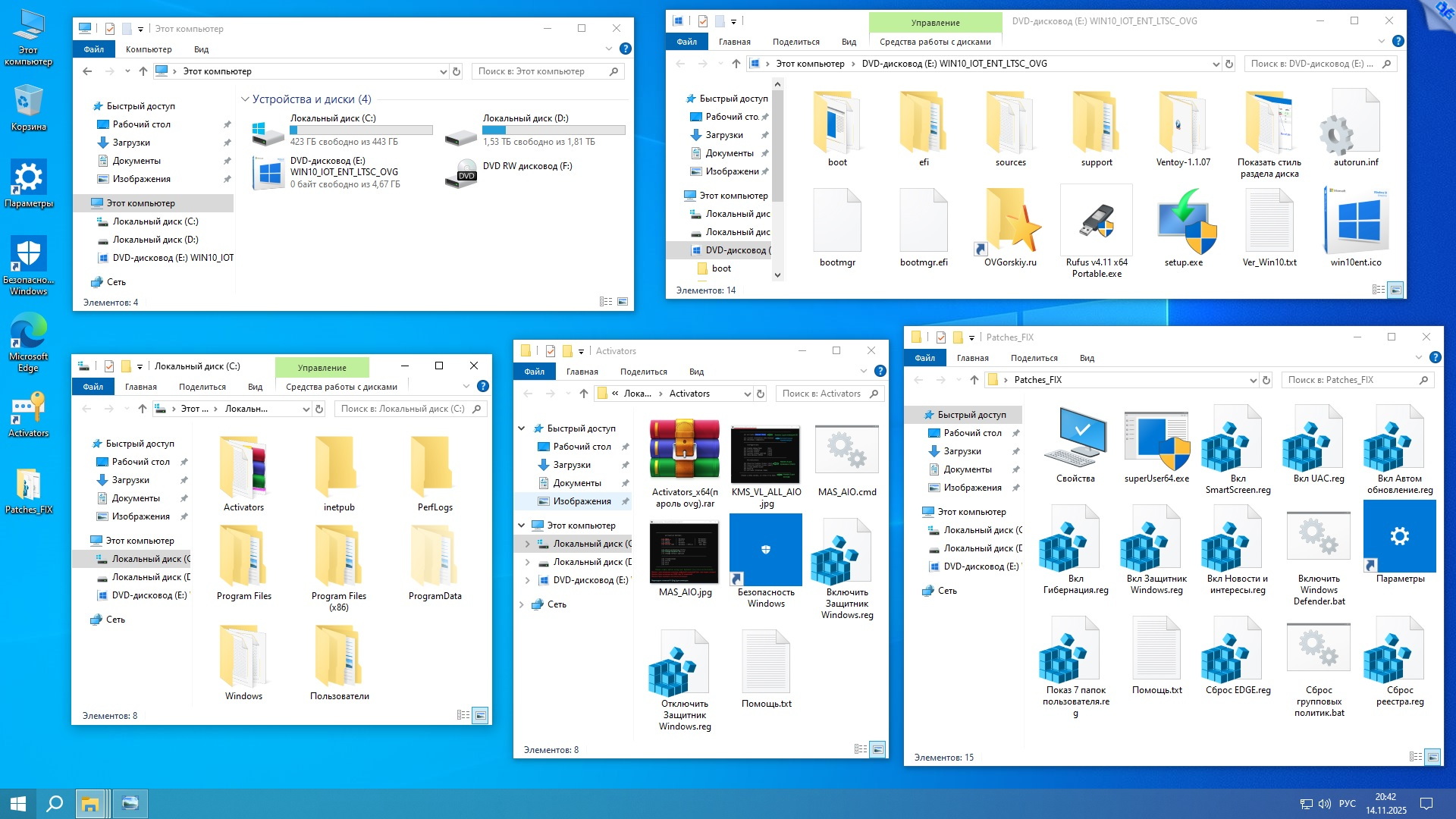This screenshot has width=1456, height=819.
Task: Refresh the Этот компьютер window
Action: click(457, 71)
